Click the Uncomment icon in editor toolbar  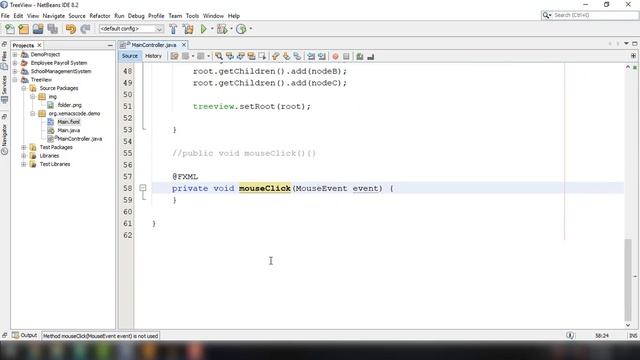(x=371, y=56)
